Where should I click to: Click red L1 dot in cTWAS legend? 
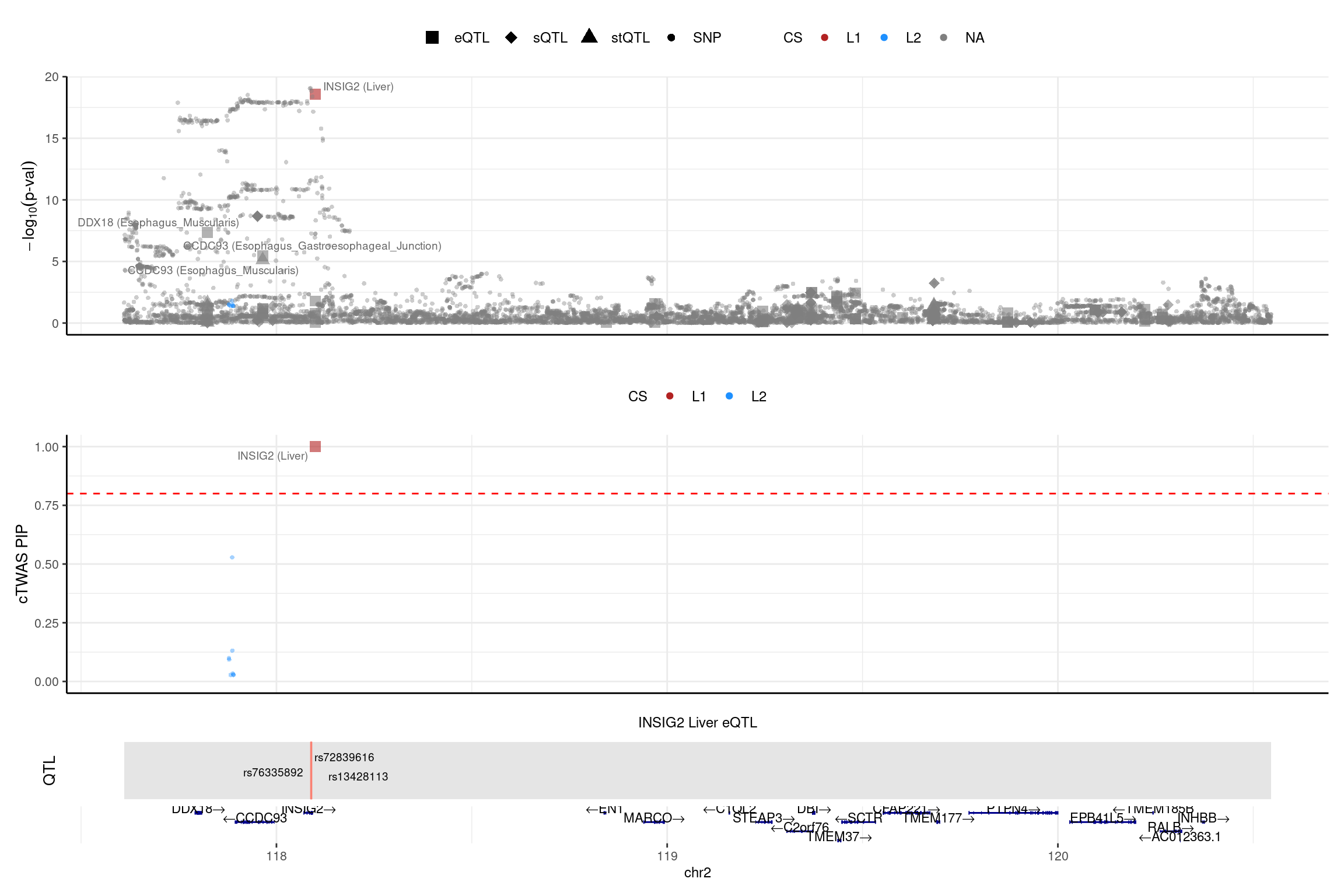coord(670,396)
